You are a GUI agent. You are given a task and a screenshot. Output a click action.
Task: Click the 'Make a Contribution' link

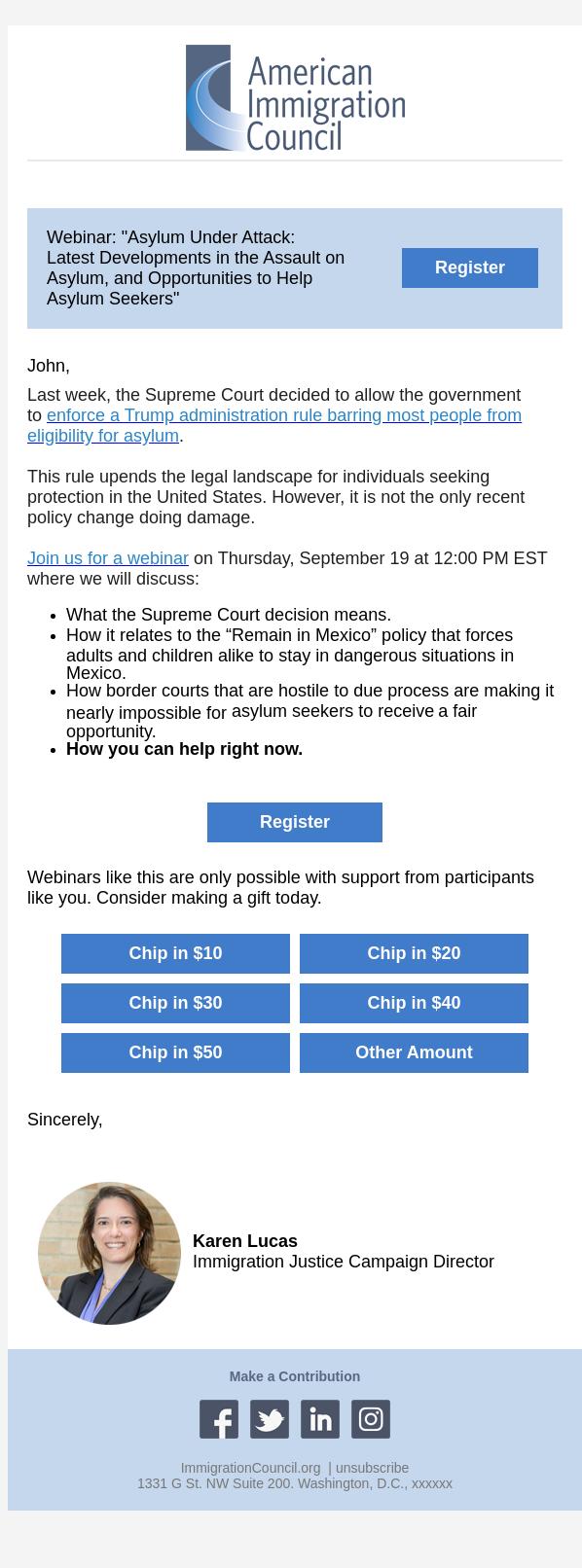294,1376
